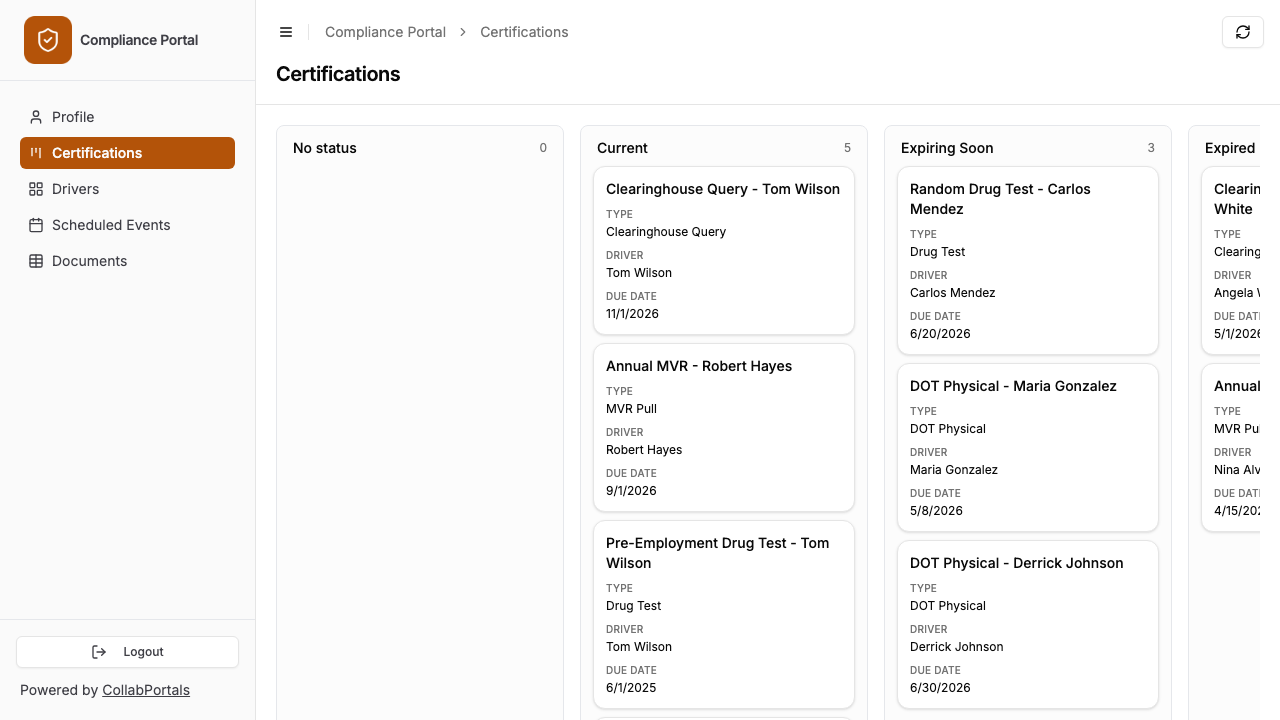Click the Current column count 5
The image size is (1280, 720).
coord(847,148)
